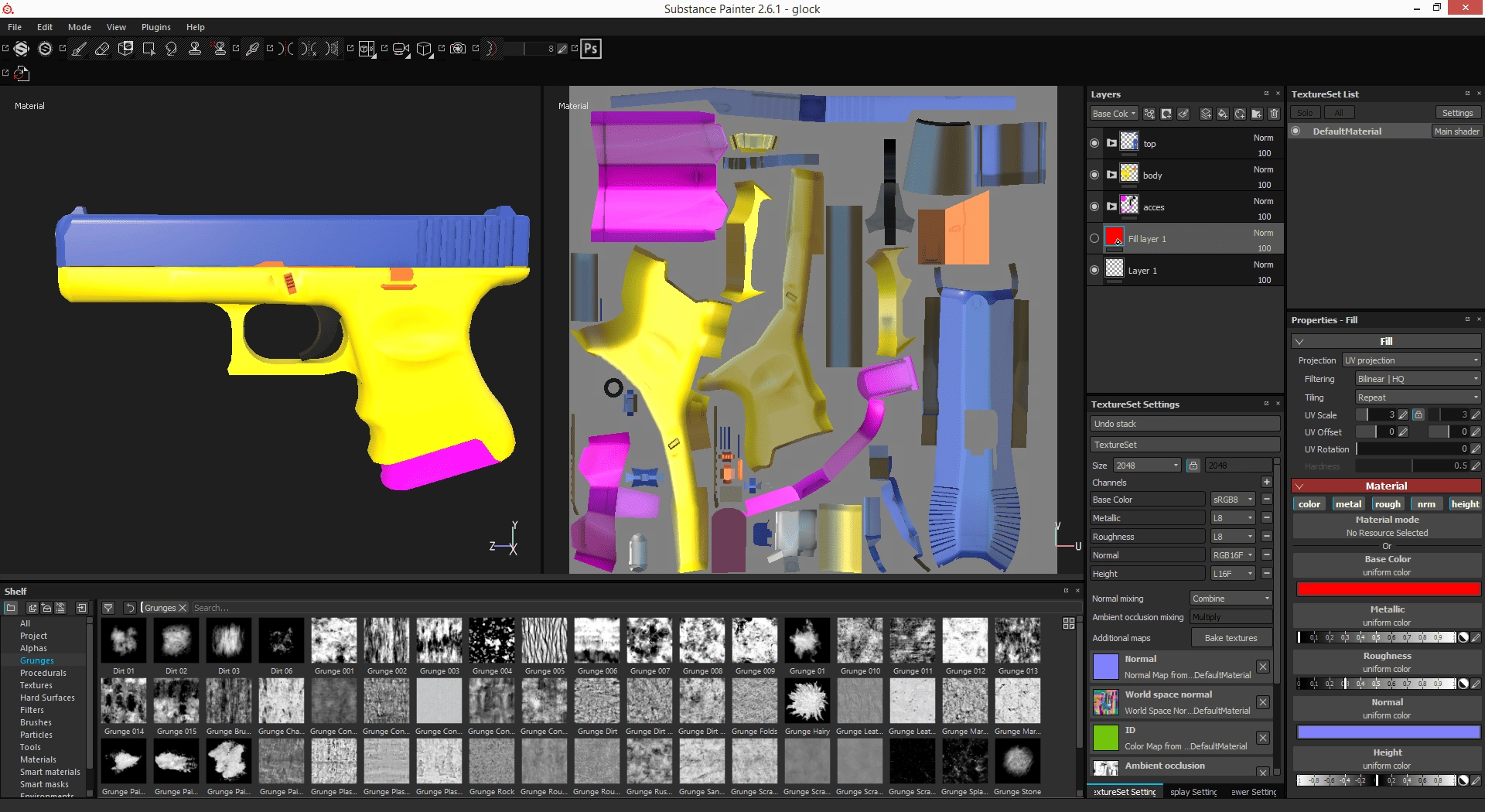1485x812 pixels.
Task: Toggle the height channel button
Action: 1465,504
